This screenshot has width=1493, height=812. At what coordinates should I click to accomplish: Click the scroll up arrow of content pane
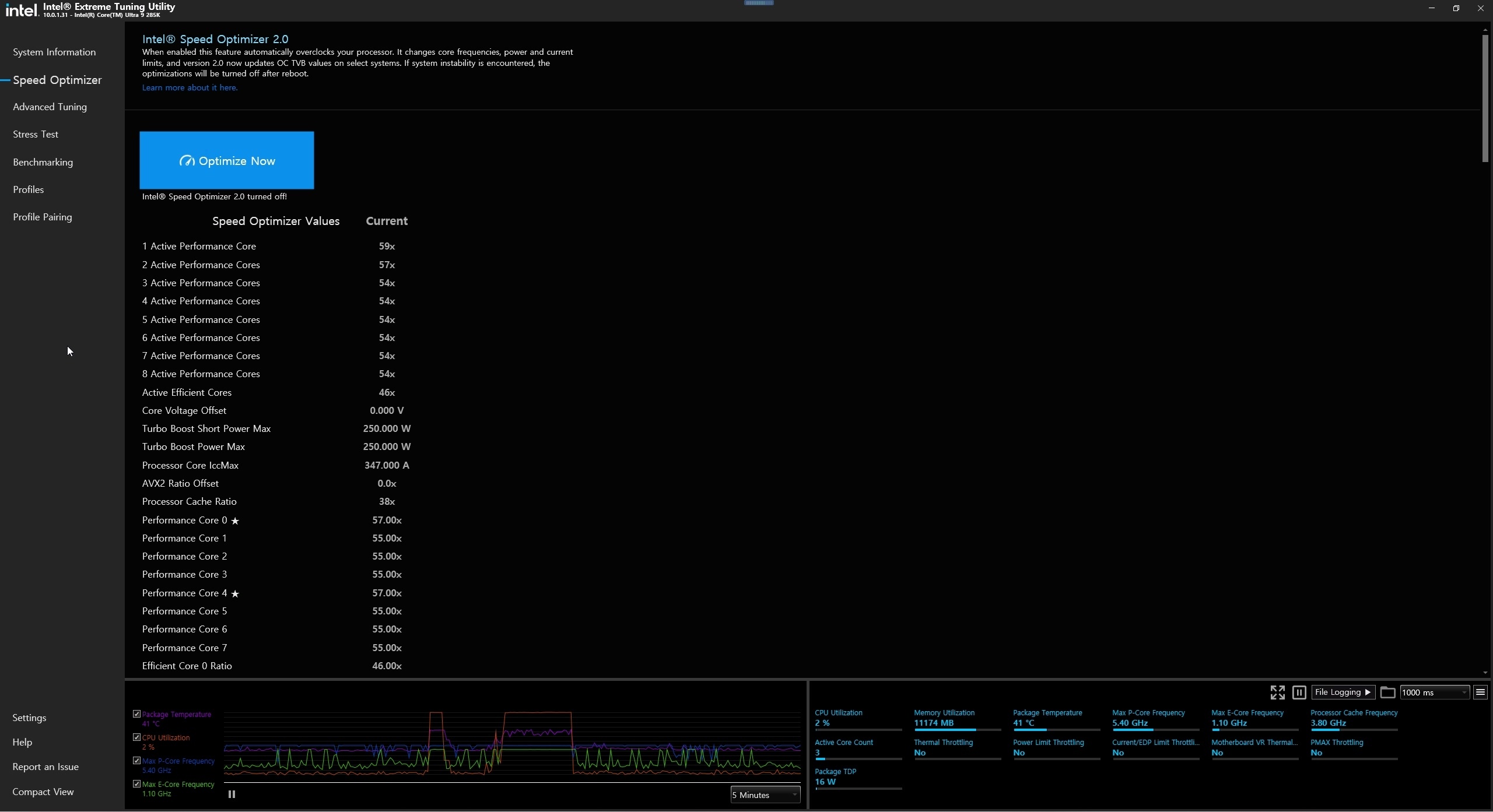point(1485,29)
